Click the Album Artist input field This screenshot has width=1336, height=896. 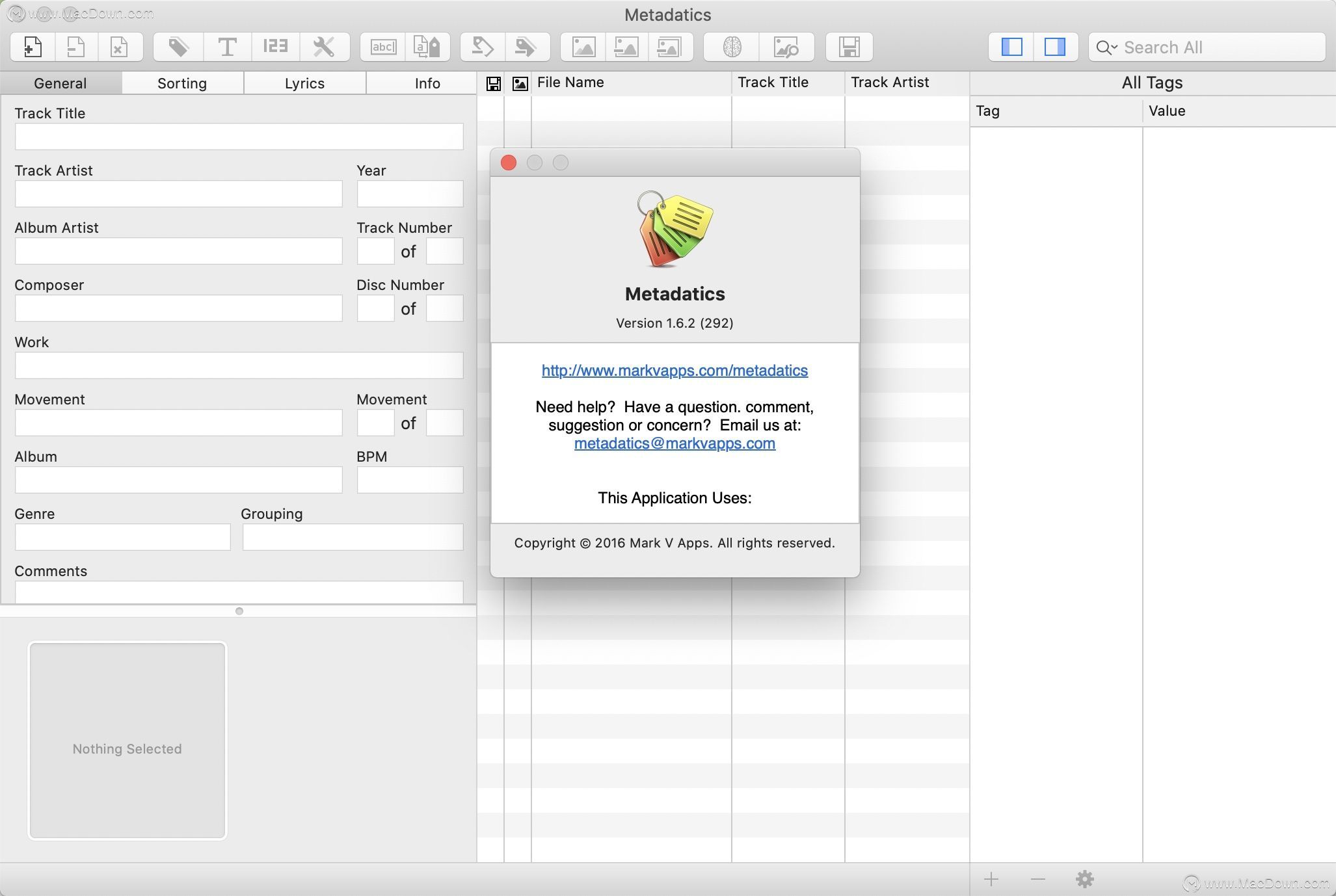tap(179, 251)
